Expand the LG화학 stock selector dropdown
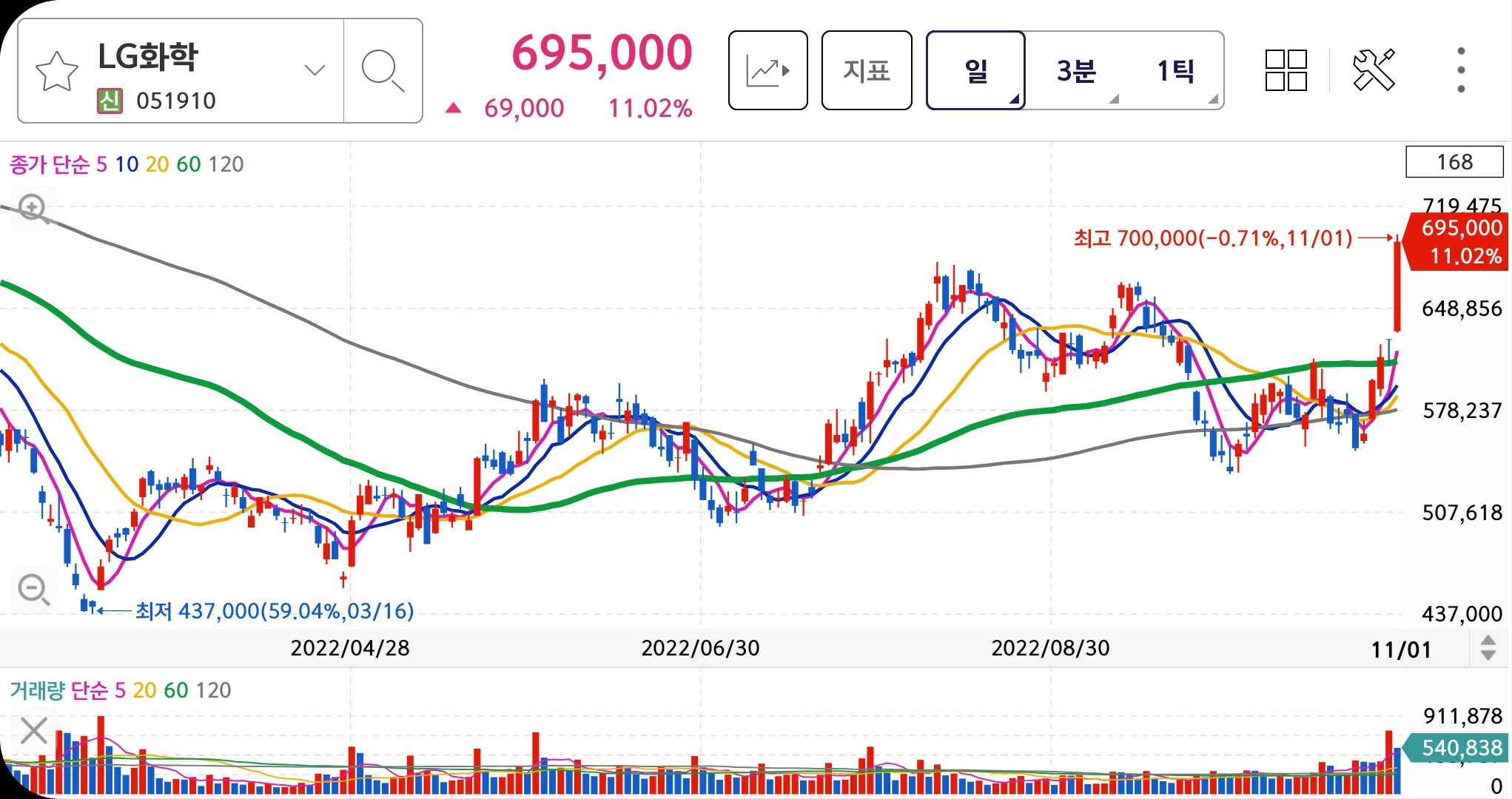 pos(315,71)
